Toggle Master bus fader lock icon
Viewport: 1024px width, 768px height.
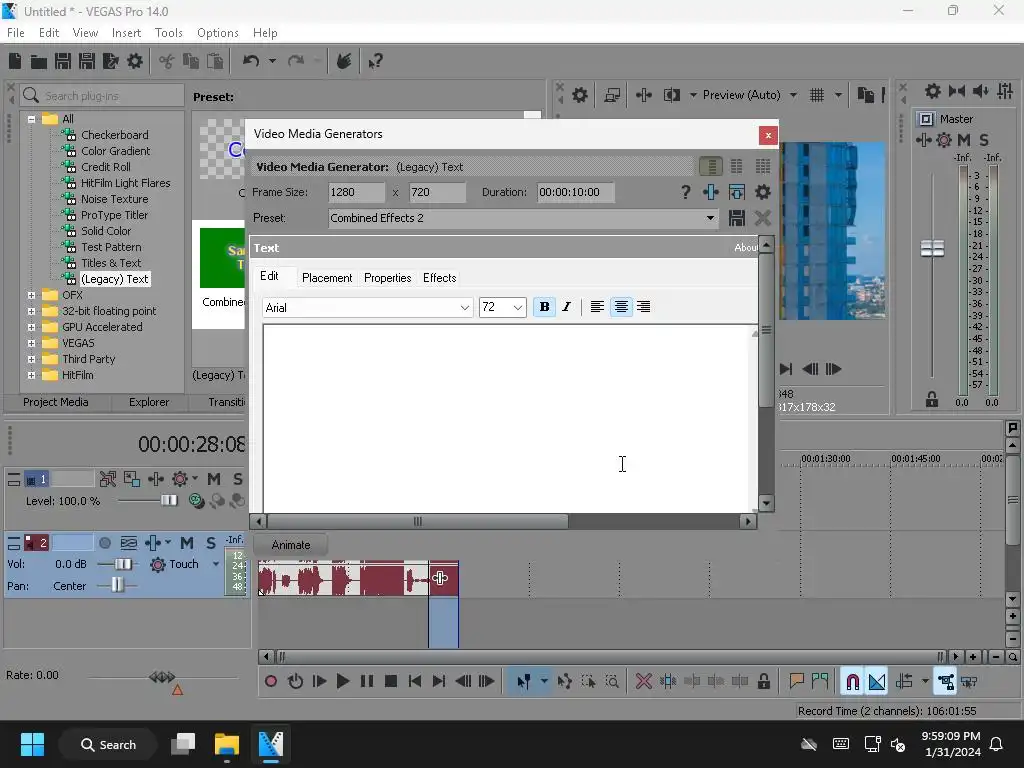click(932, 400)
